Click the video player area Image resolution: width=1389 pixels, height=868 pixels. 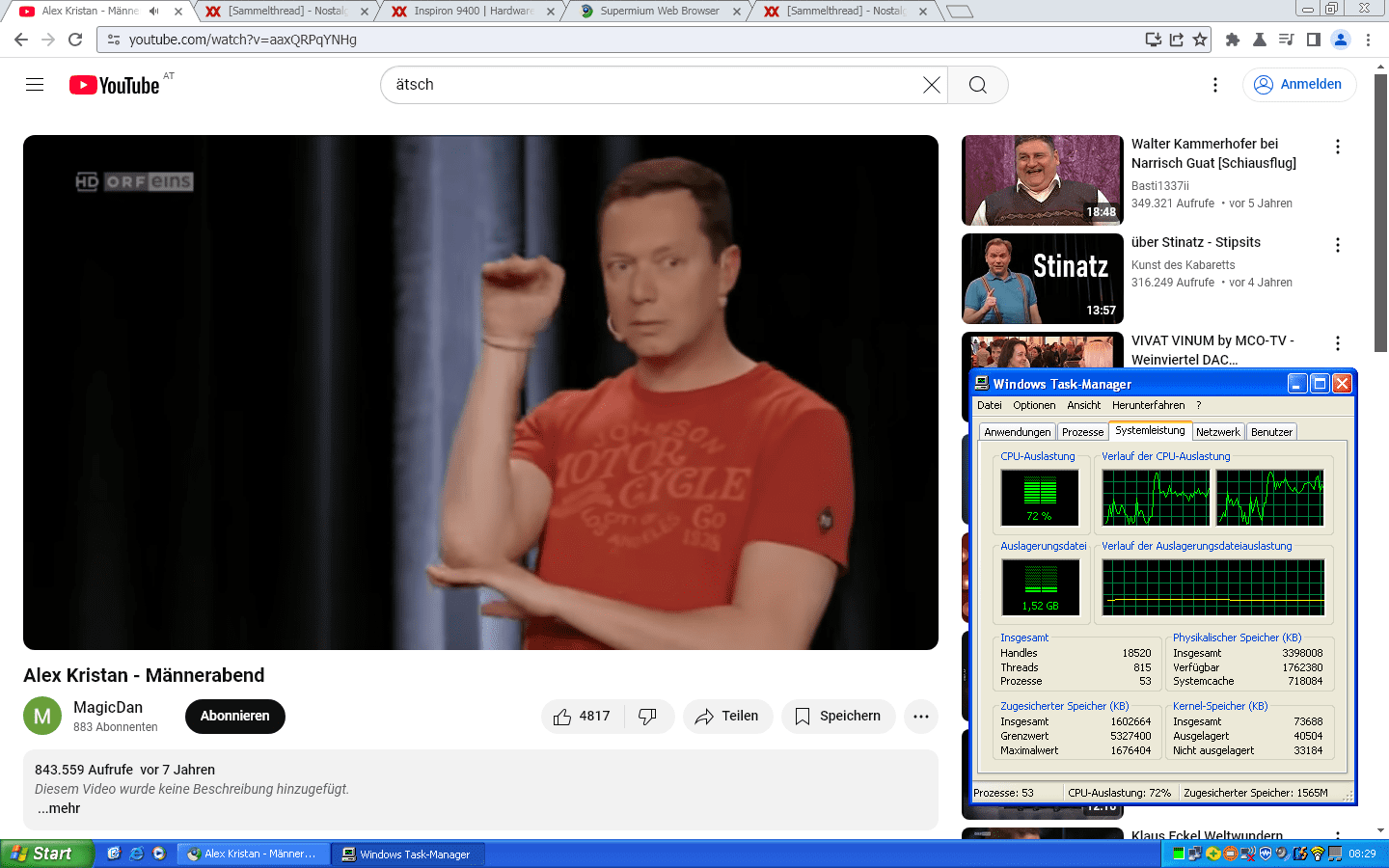click(480, 393)
